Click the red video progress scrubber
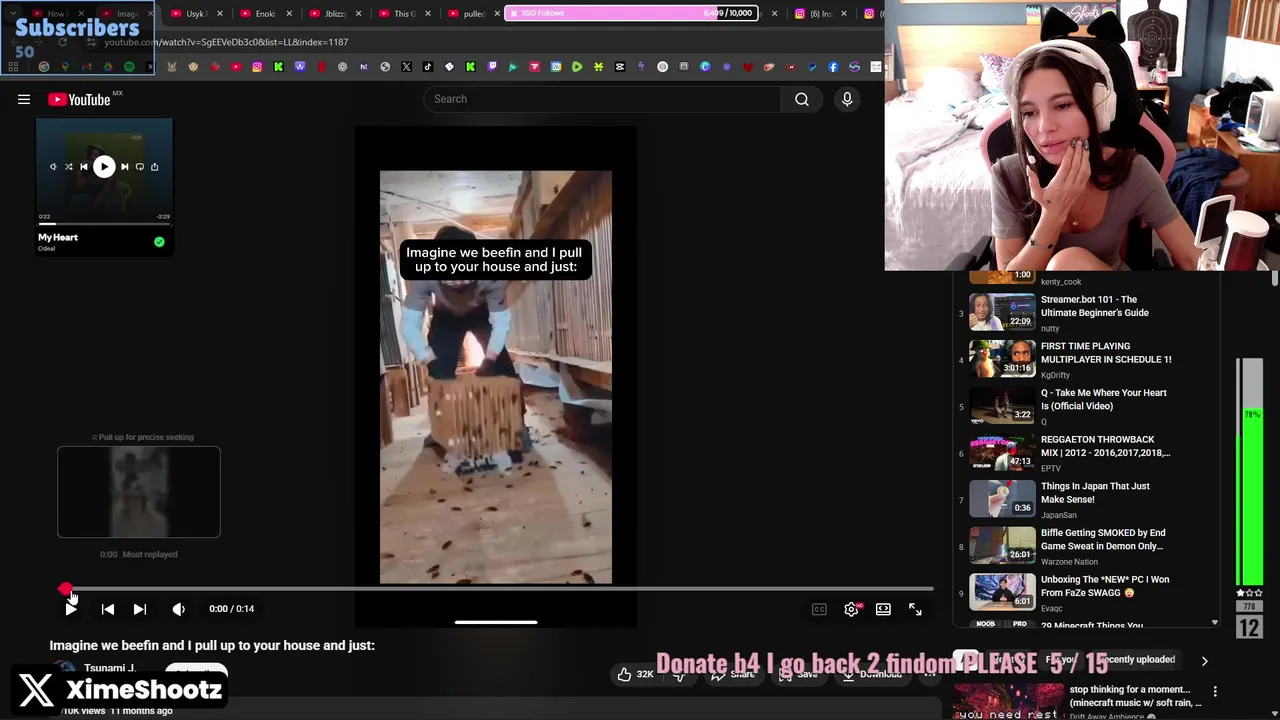Screen dimensions: 1280x720 [65, 590]
